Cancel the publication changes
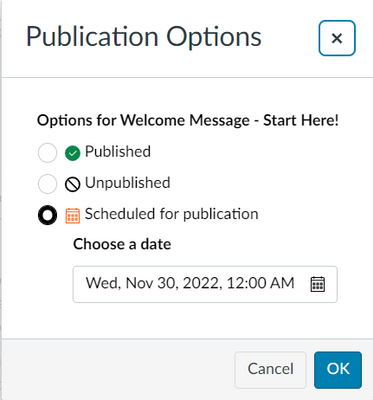The width and height of the screenshot is (373, 400). click(270, 370)
